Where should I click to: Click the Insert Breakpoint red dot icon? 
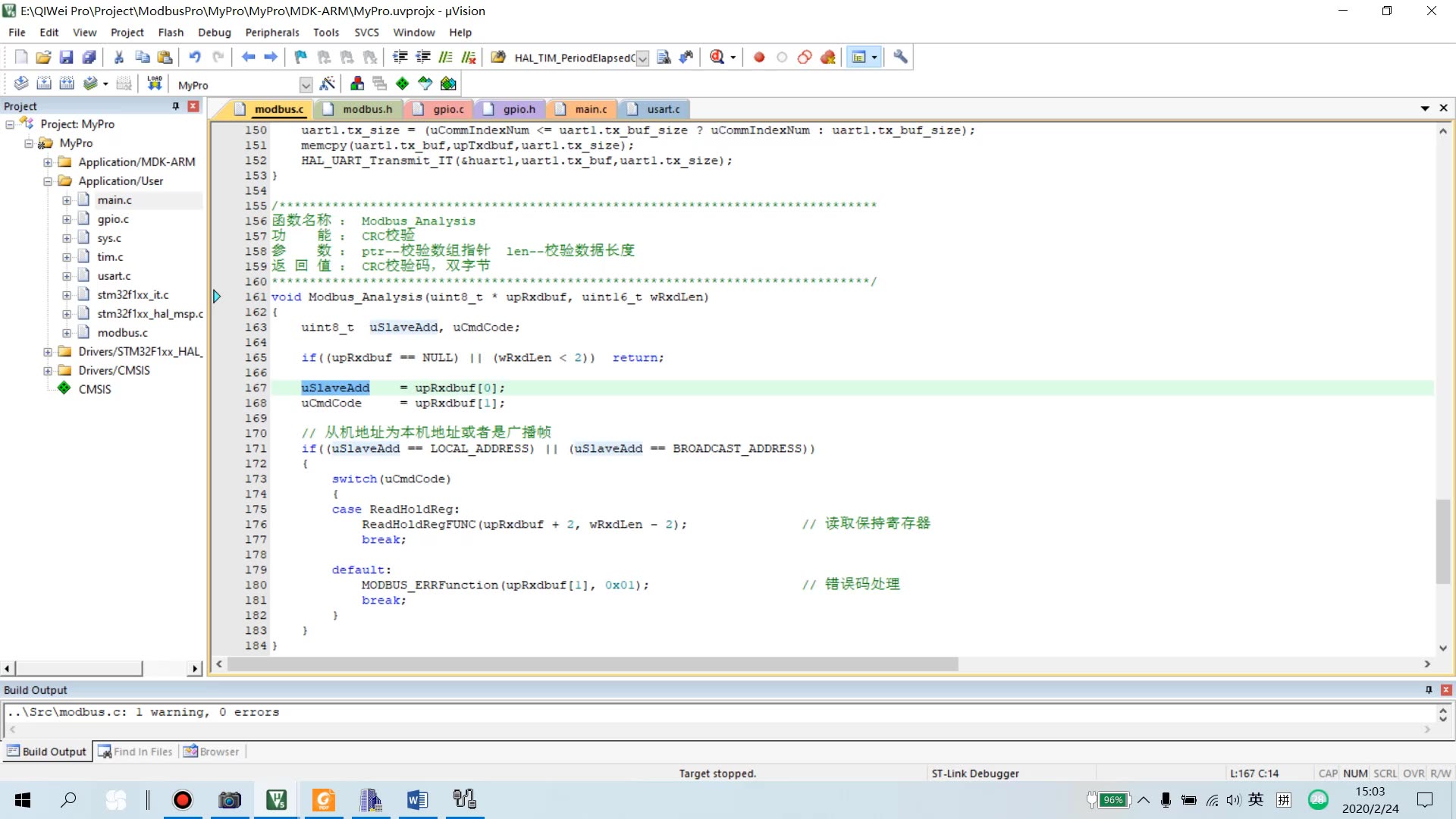(x=759, y=57)
